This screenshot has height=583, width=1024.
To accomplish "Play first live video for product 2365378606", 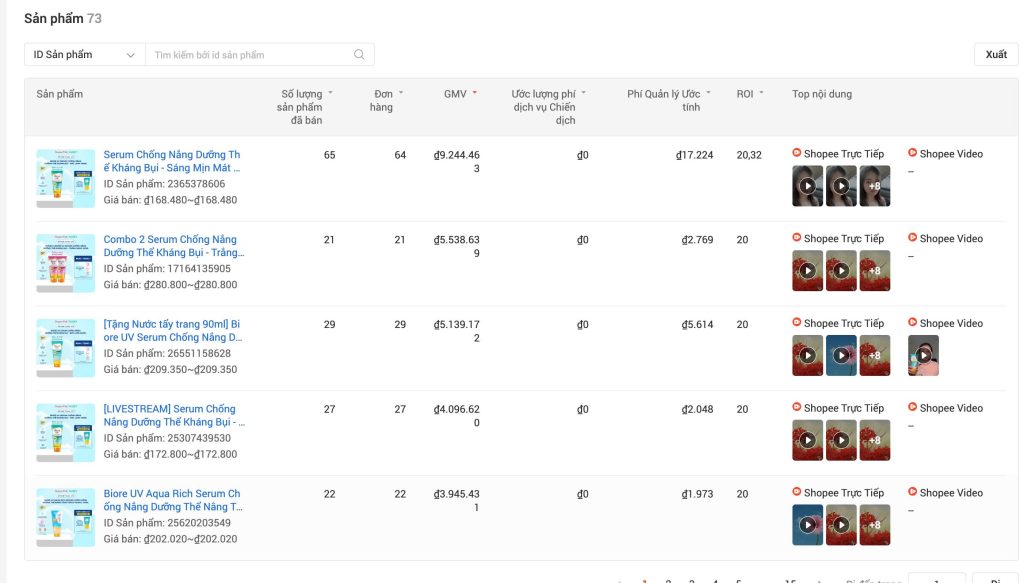I will [807, 186].
